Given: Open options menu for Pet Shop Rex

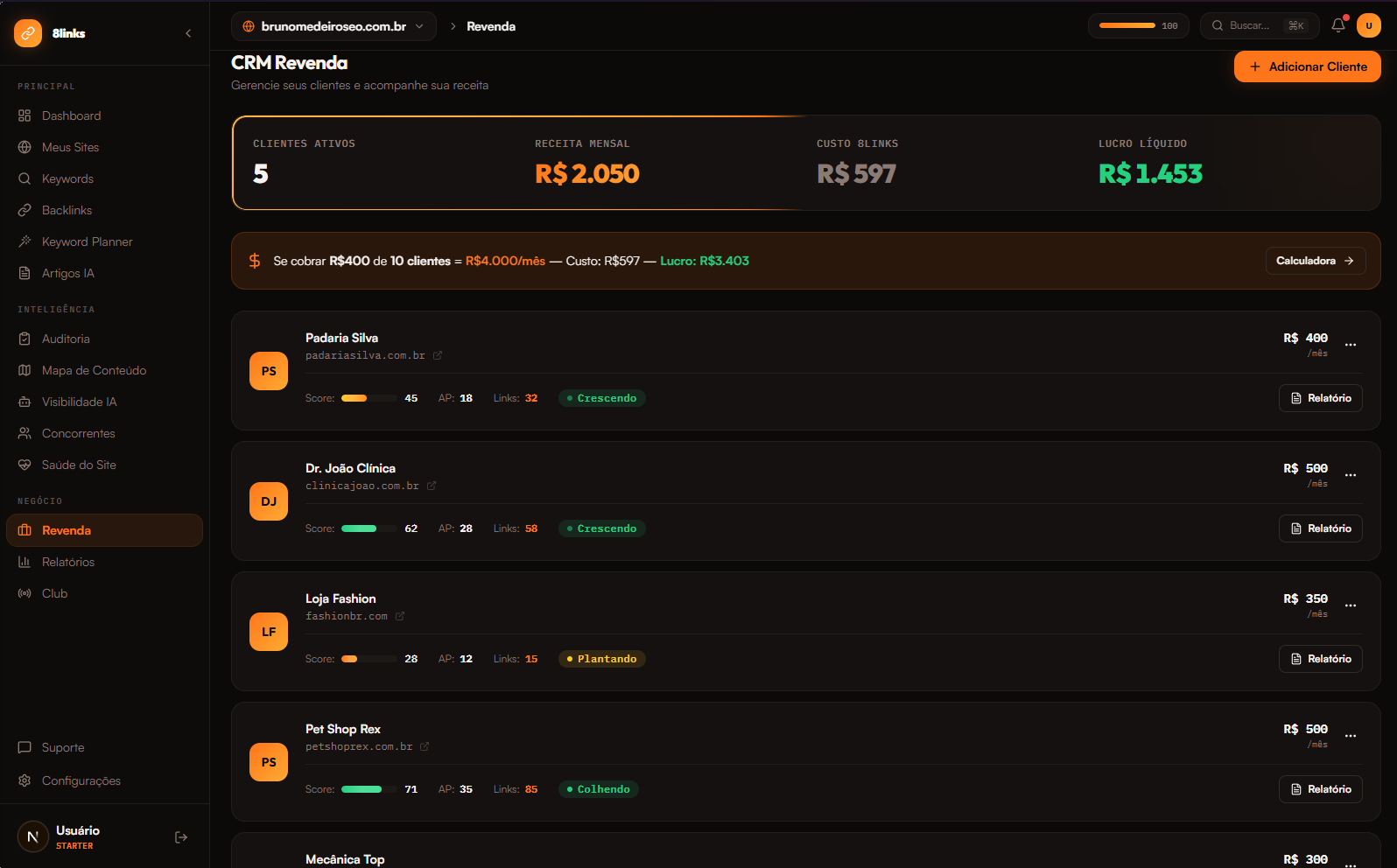Looking at the screenshot, I should coord(1351,736).
